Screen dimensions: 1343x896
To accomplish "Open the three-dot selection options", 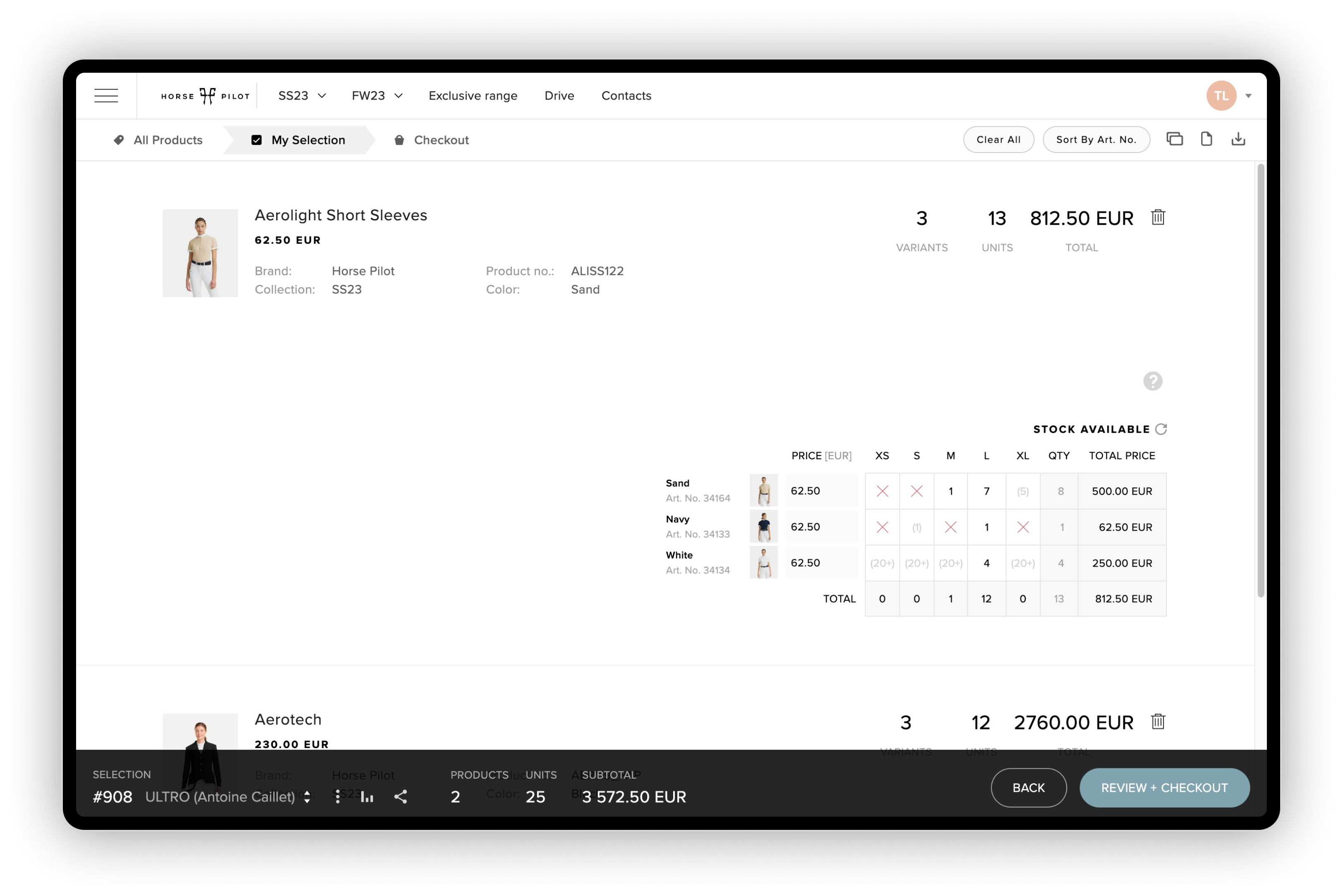I will coord(337,796).
